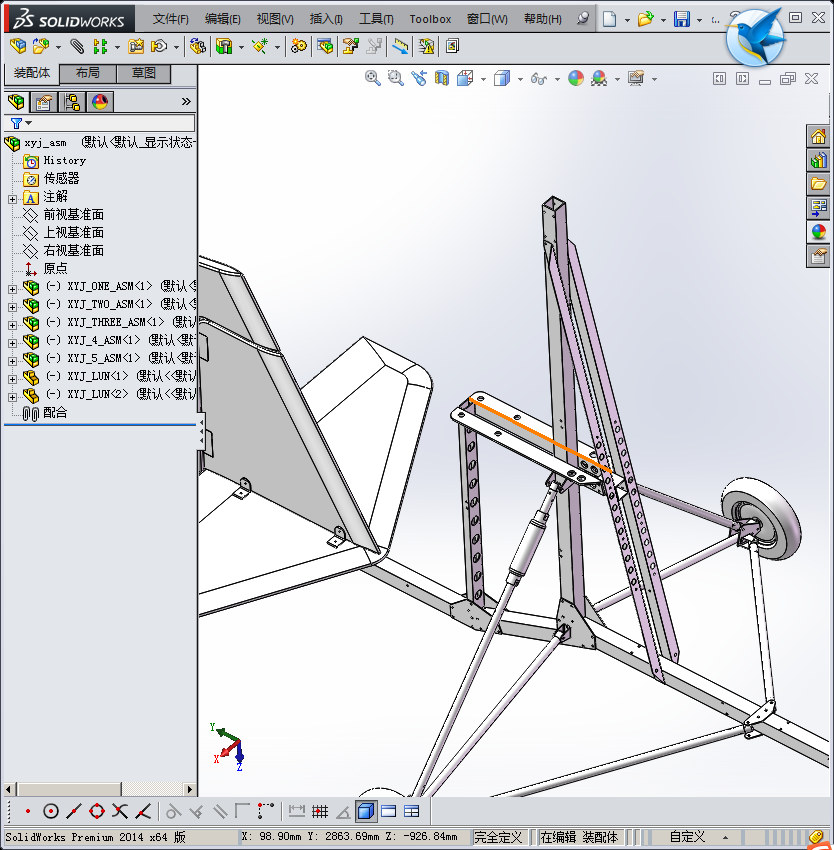Toggle the Hide/Show Items glasses icon
Viewport: 834px width, 850px height.
[539, 77]
